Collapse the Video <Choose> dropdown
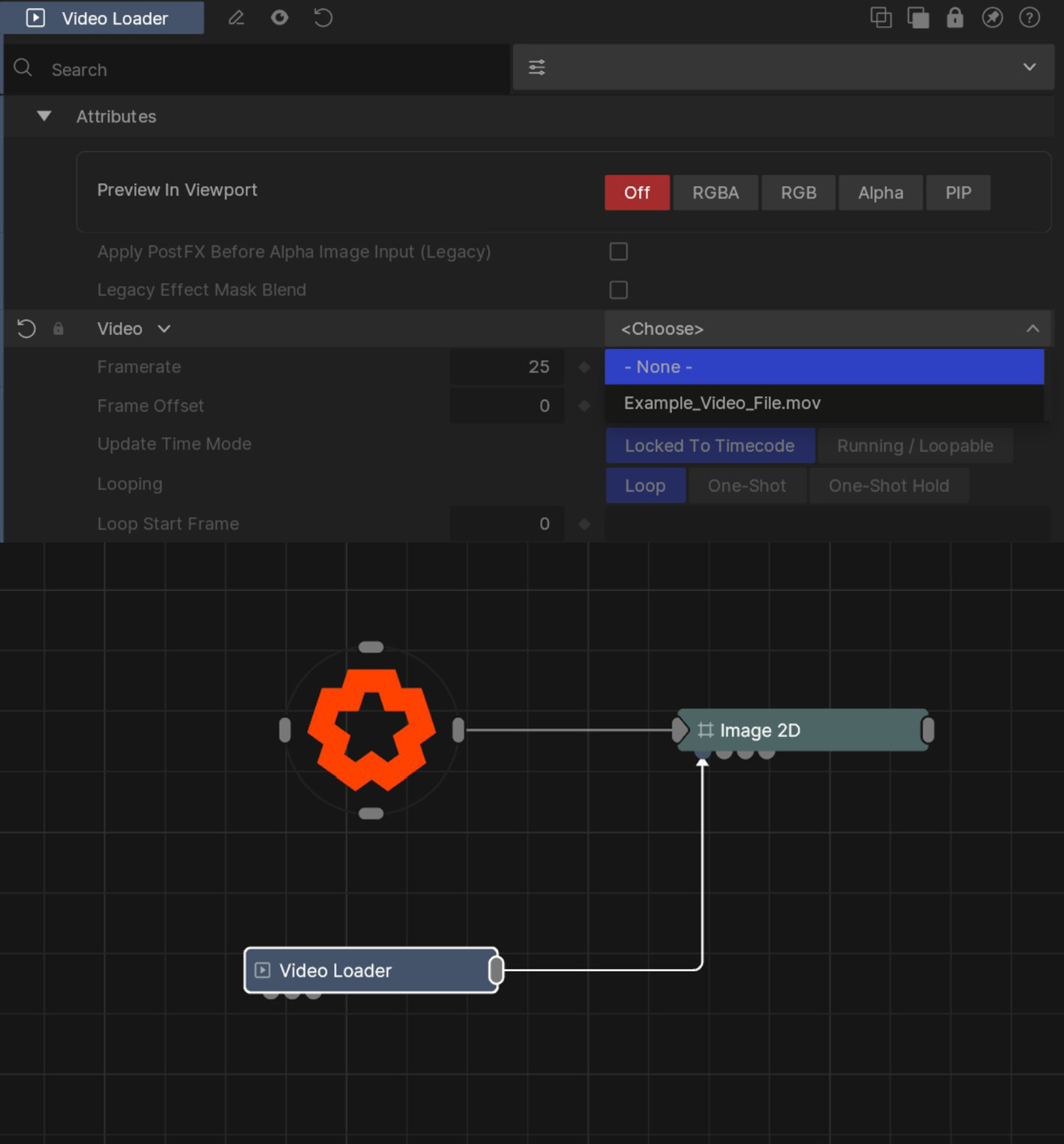The width and height of the screenshot is (1064, 1144). 1032,329
